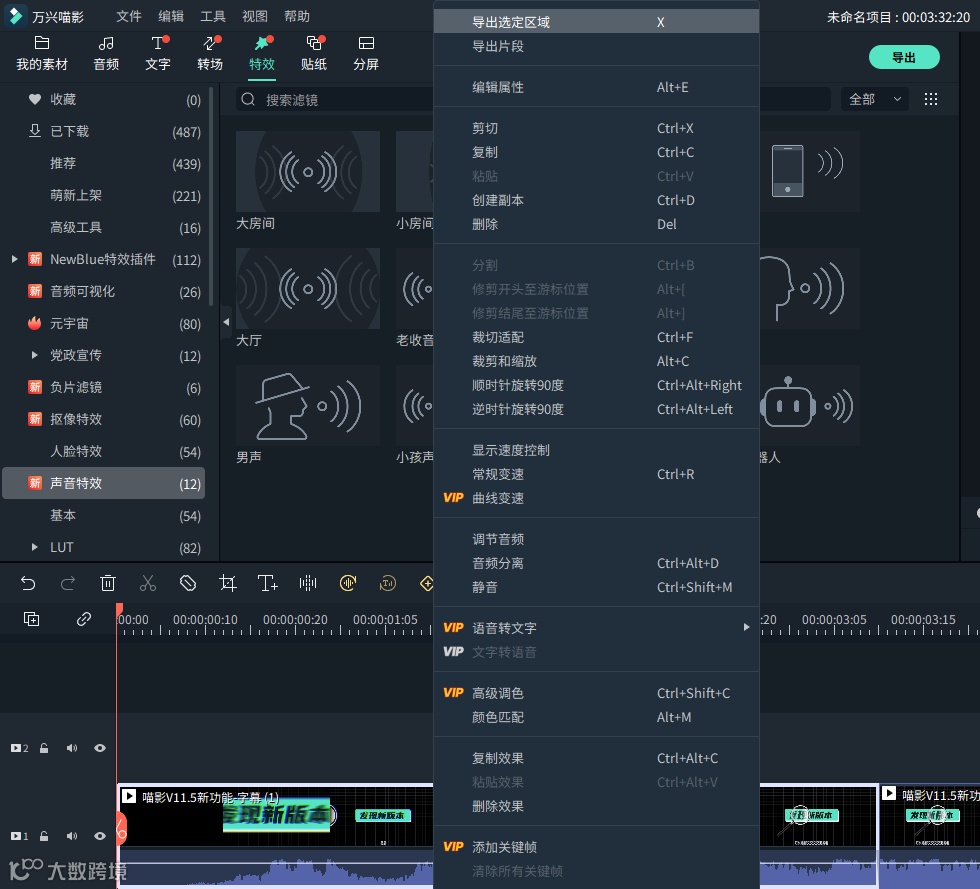Open the 音频 audio tab
This screenshot has height=889, width=980.
[x=106, y=53]
